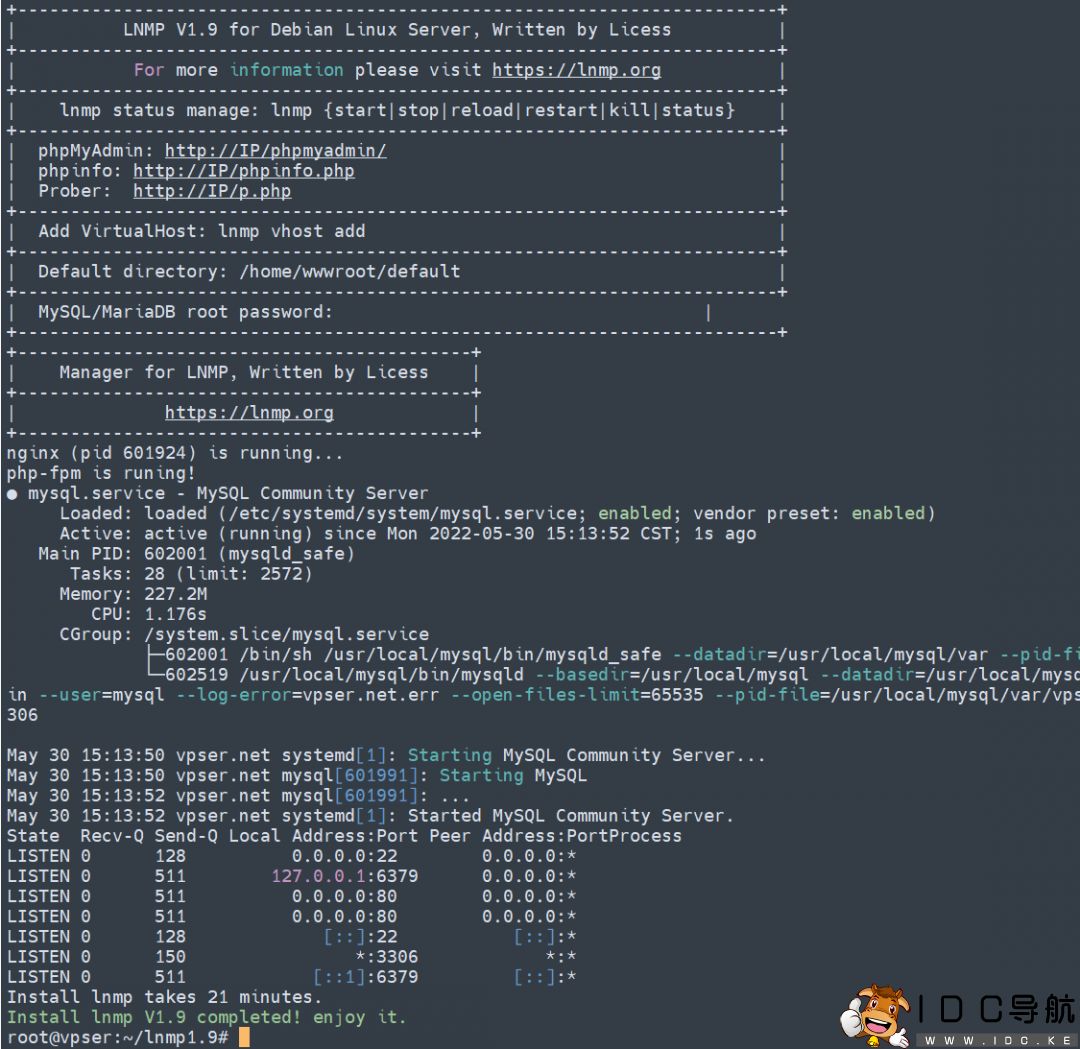
Task: Open the https://lnmp.org link in top banner
Action: click(x=576, y=70)
